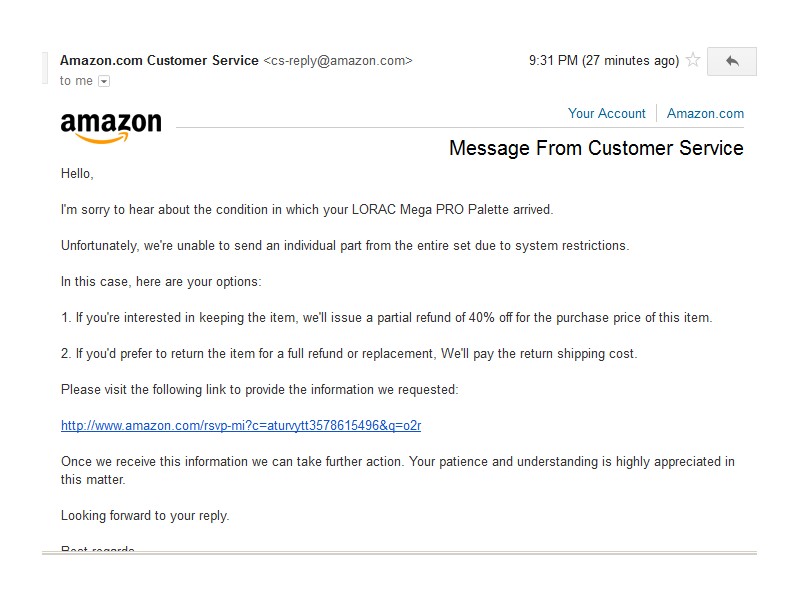The height and width of the screenshot is (600, 800).
Task: Click the "to me" recipient text
Action: pyautogui.click(x=76, y=81)
